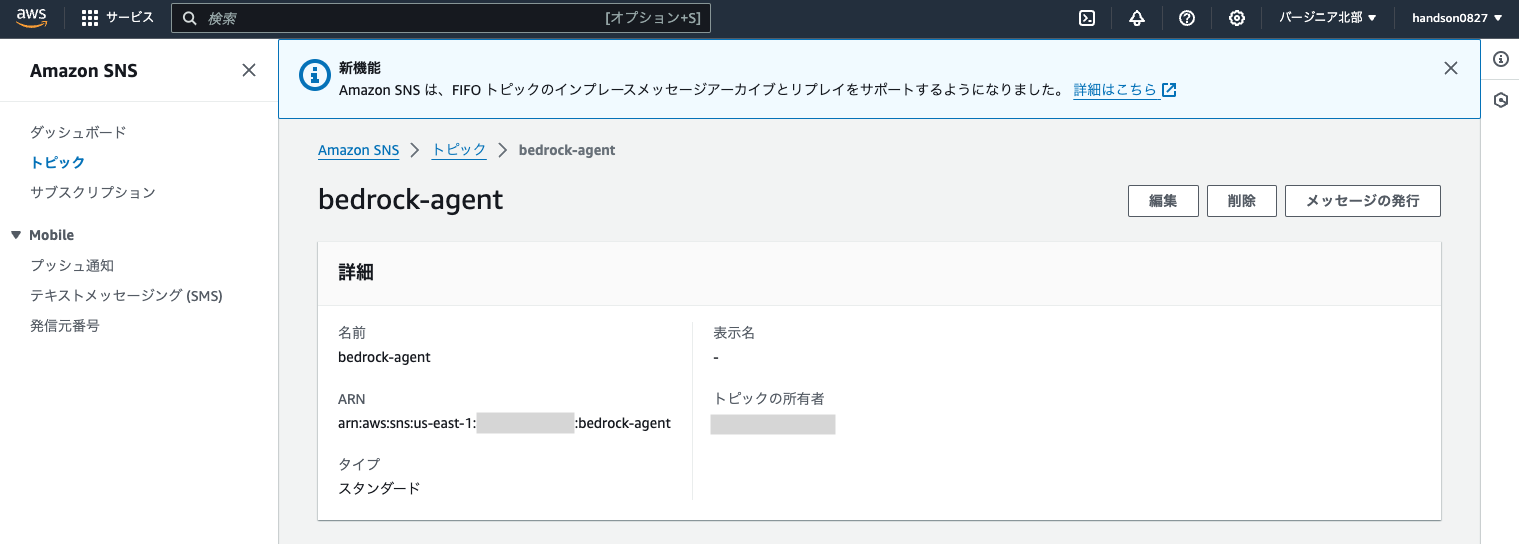Click the Amazon SNS sidebar title
Viewport: 1519px width, 544px height.
click(84, 71)
